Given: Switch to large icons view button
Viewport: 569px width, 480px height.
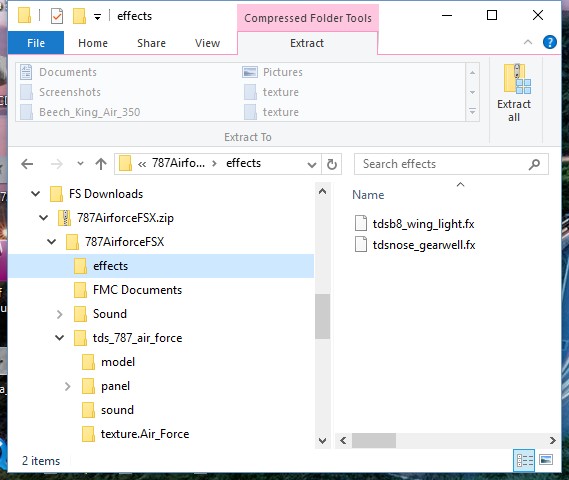Looking at the screenshot, I should (546, 460).
